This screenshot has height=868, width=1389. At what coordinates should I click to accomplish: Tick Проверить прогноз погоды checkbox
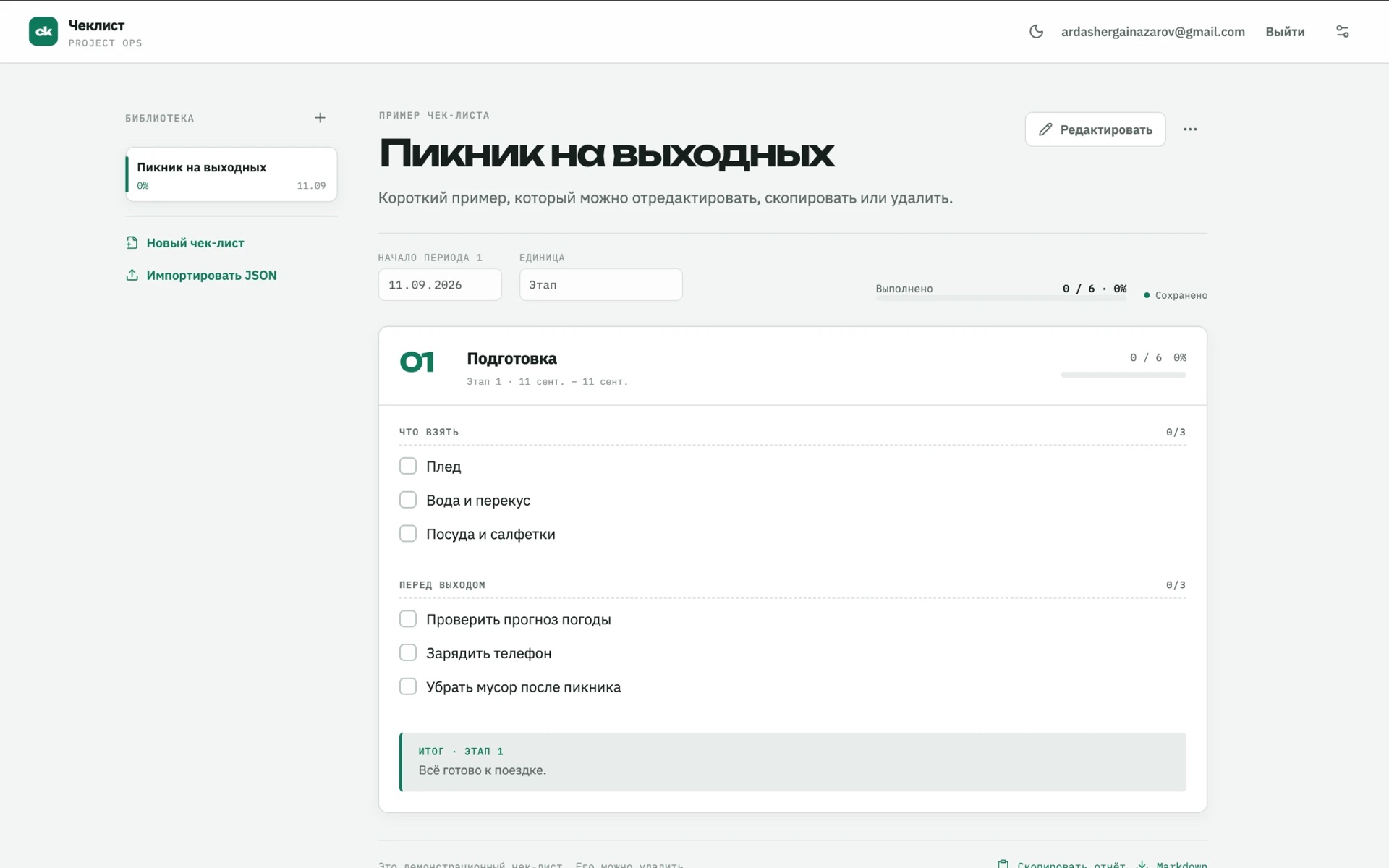[x=408, y=619]
